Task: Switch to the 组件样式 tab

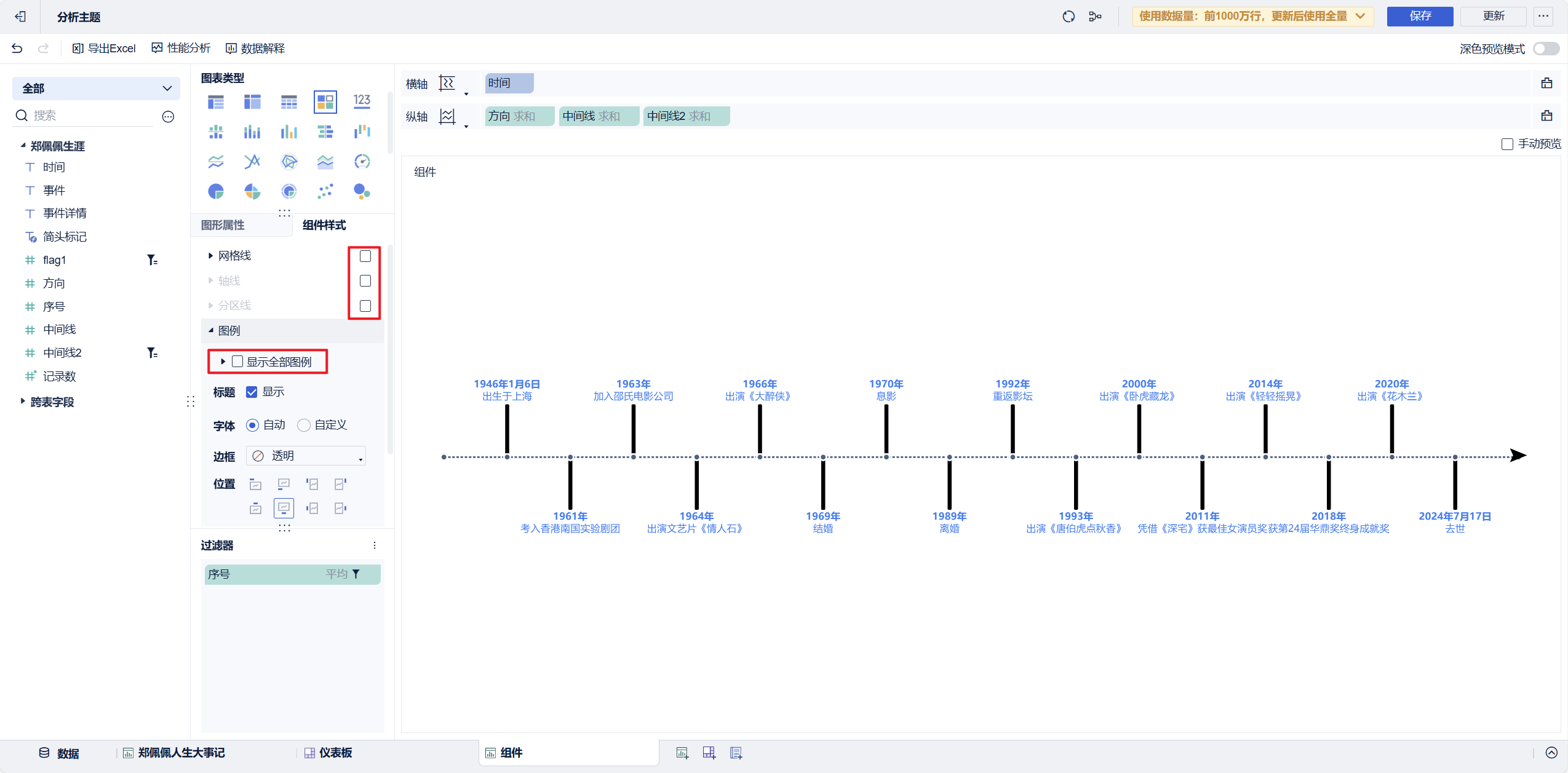Action: 324,225
